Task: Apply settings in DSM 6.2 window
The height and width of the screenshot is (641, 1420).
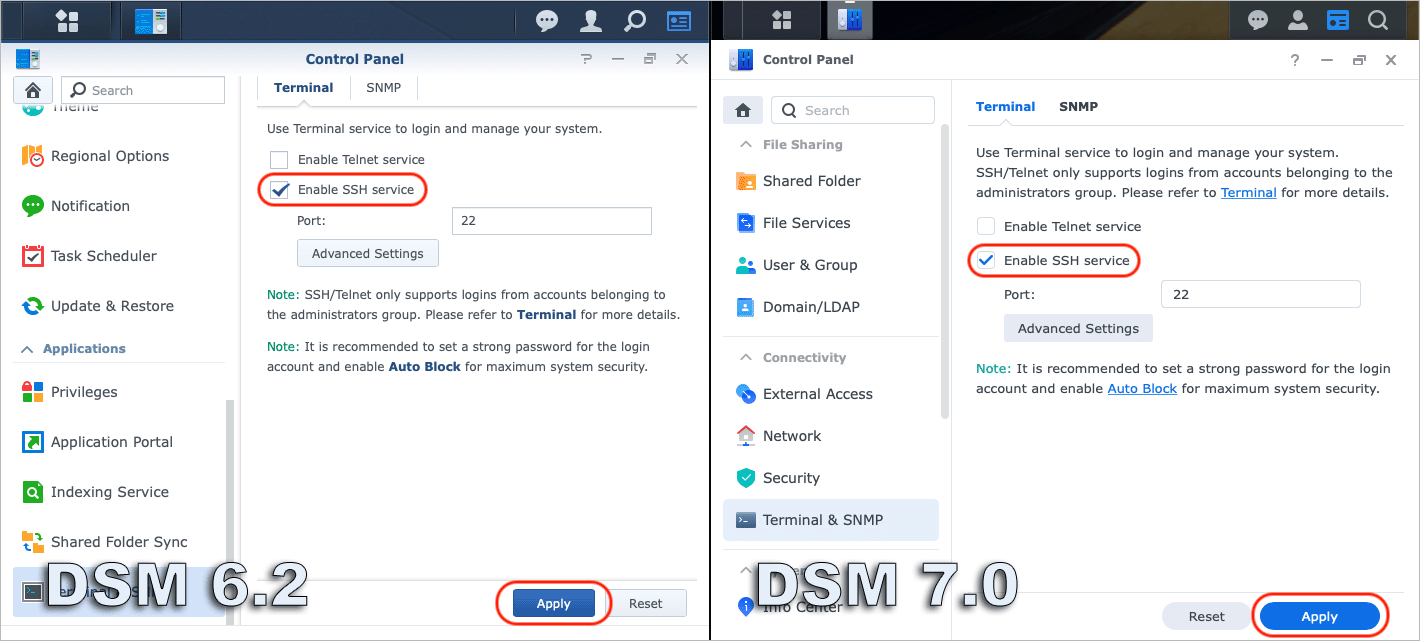Action: click(x=553, y=603)
